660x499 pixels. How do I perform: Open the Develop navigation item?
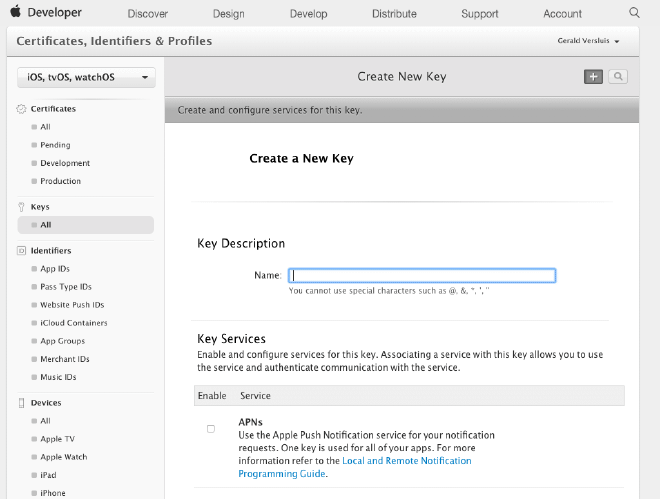point(309,14)
